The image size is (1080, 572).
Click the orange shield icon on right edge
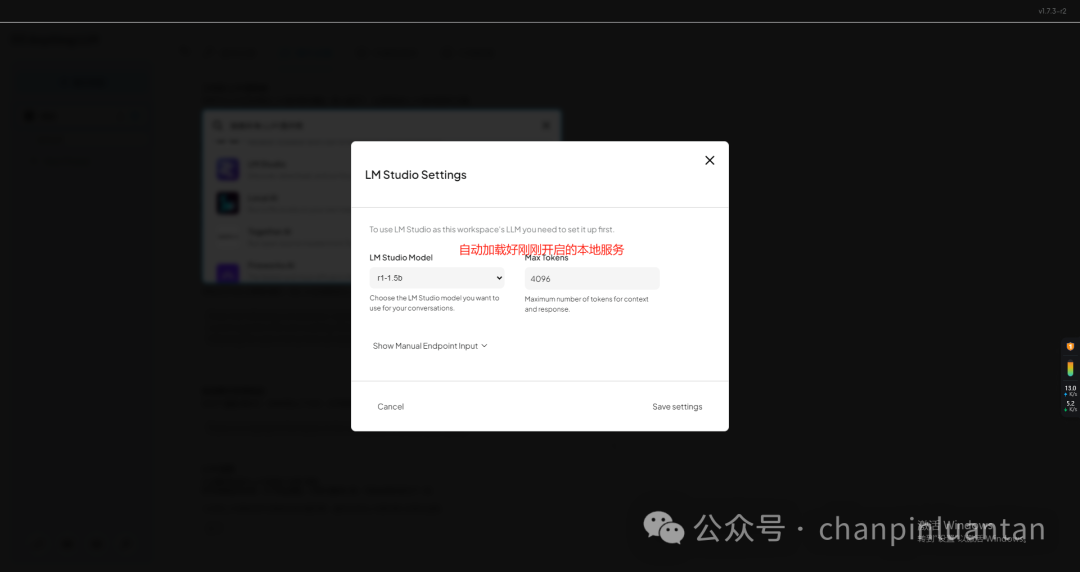coord(1070,347)
